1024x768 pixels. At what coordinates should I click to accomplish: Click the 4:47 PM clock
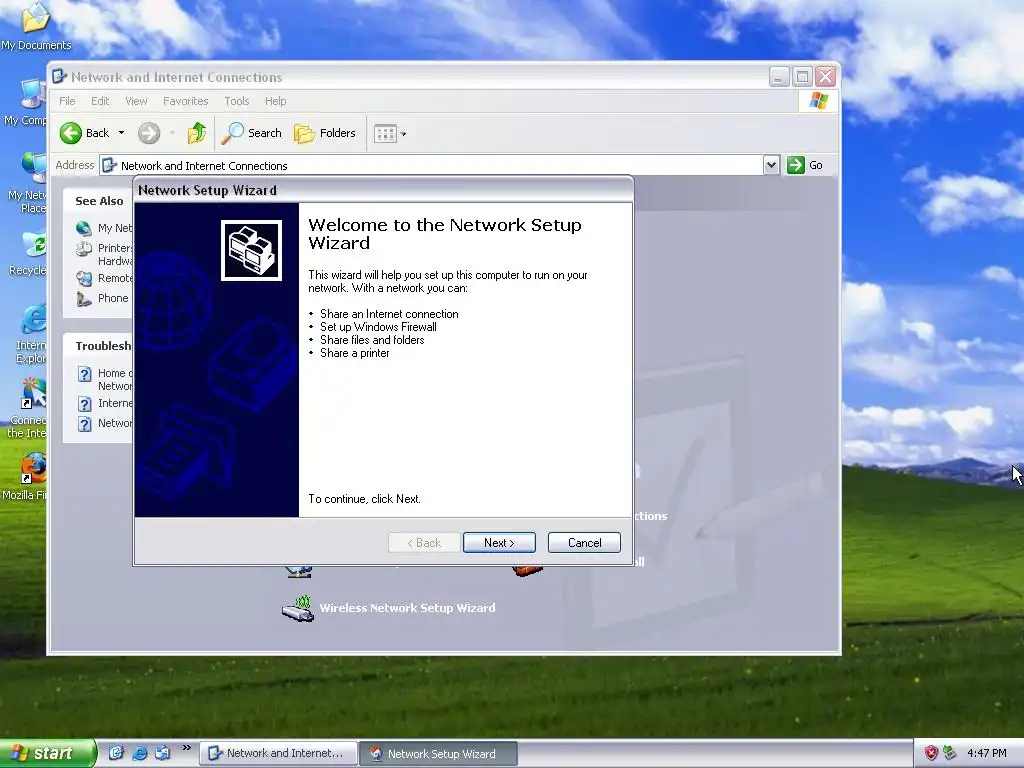(x=987, y=754)
